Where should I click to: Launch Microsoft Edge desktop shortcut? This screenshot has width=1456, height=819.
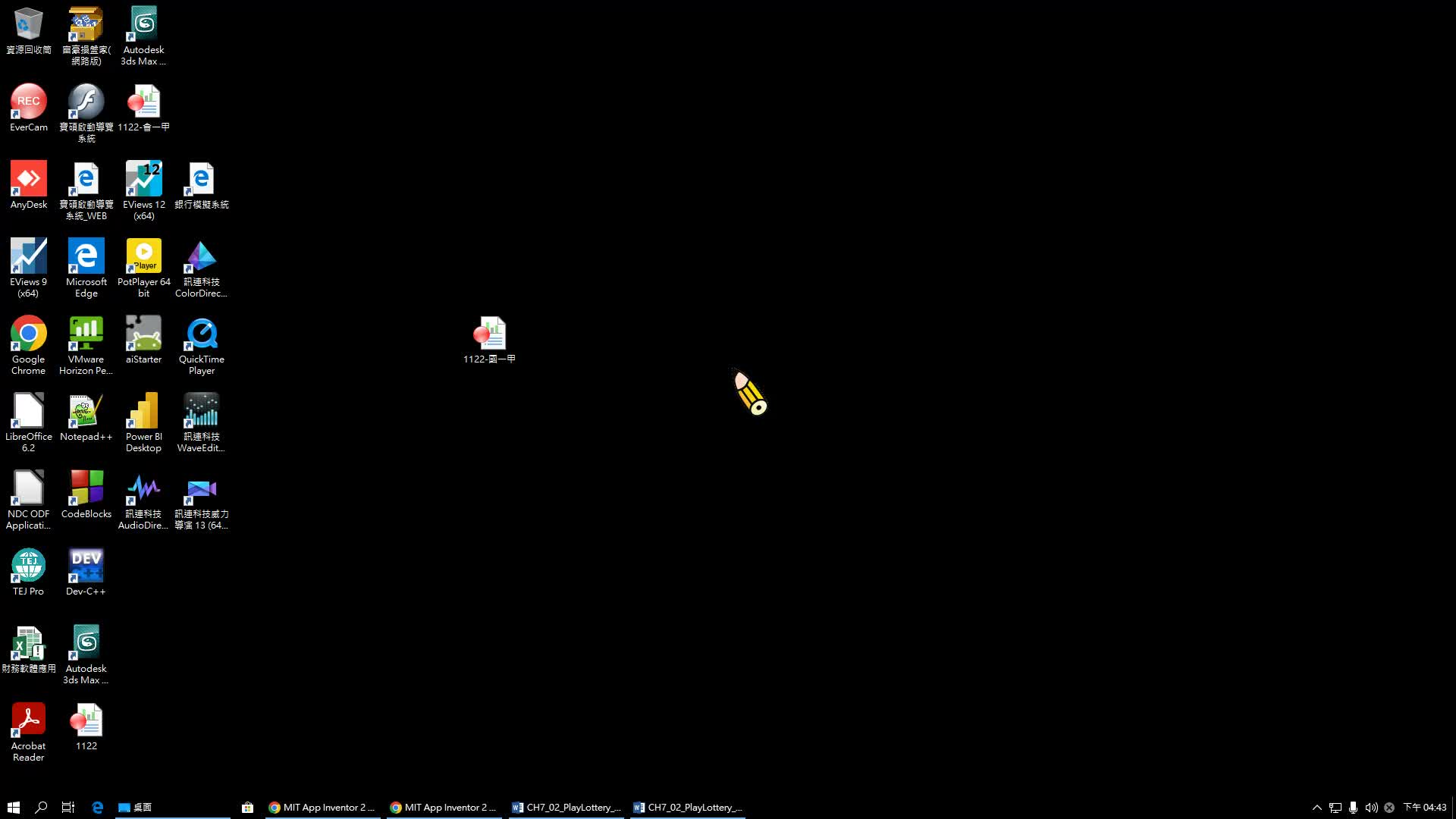pos(86,268)
